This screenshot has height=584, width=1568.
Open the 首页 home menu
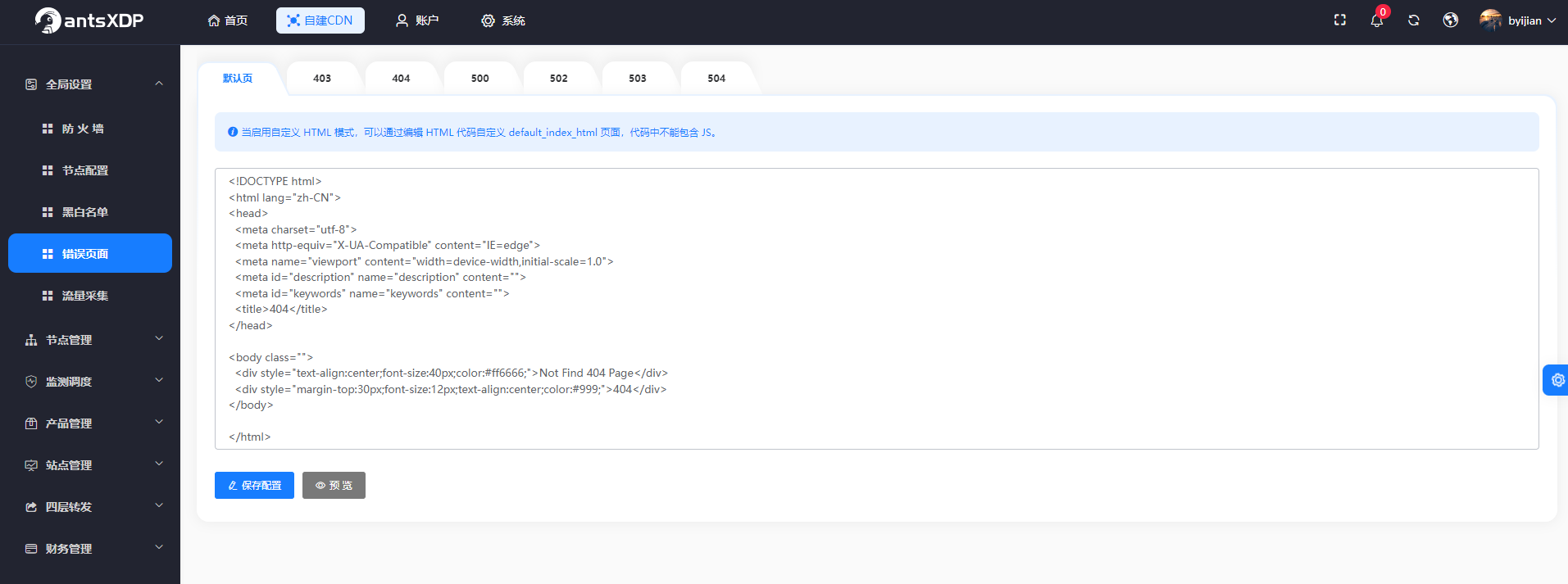(x=228, y=20)
